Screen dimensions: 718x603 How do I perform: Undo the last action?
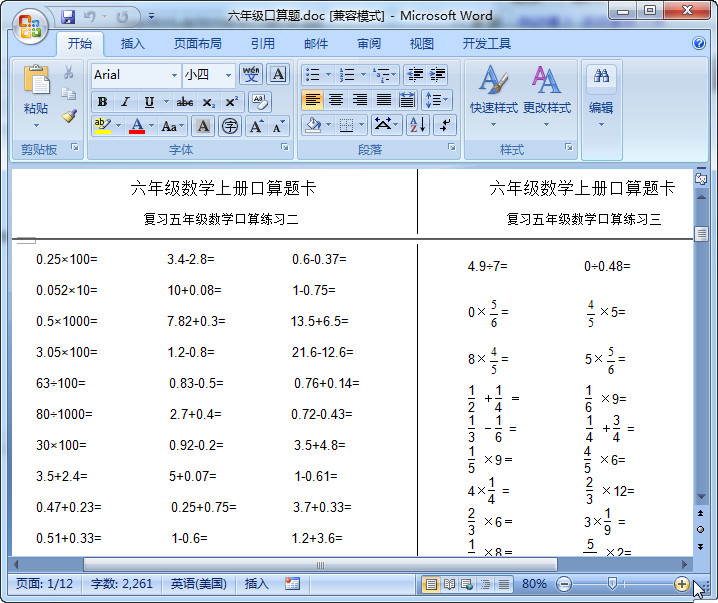click(90, 17)
